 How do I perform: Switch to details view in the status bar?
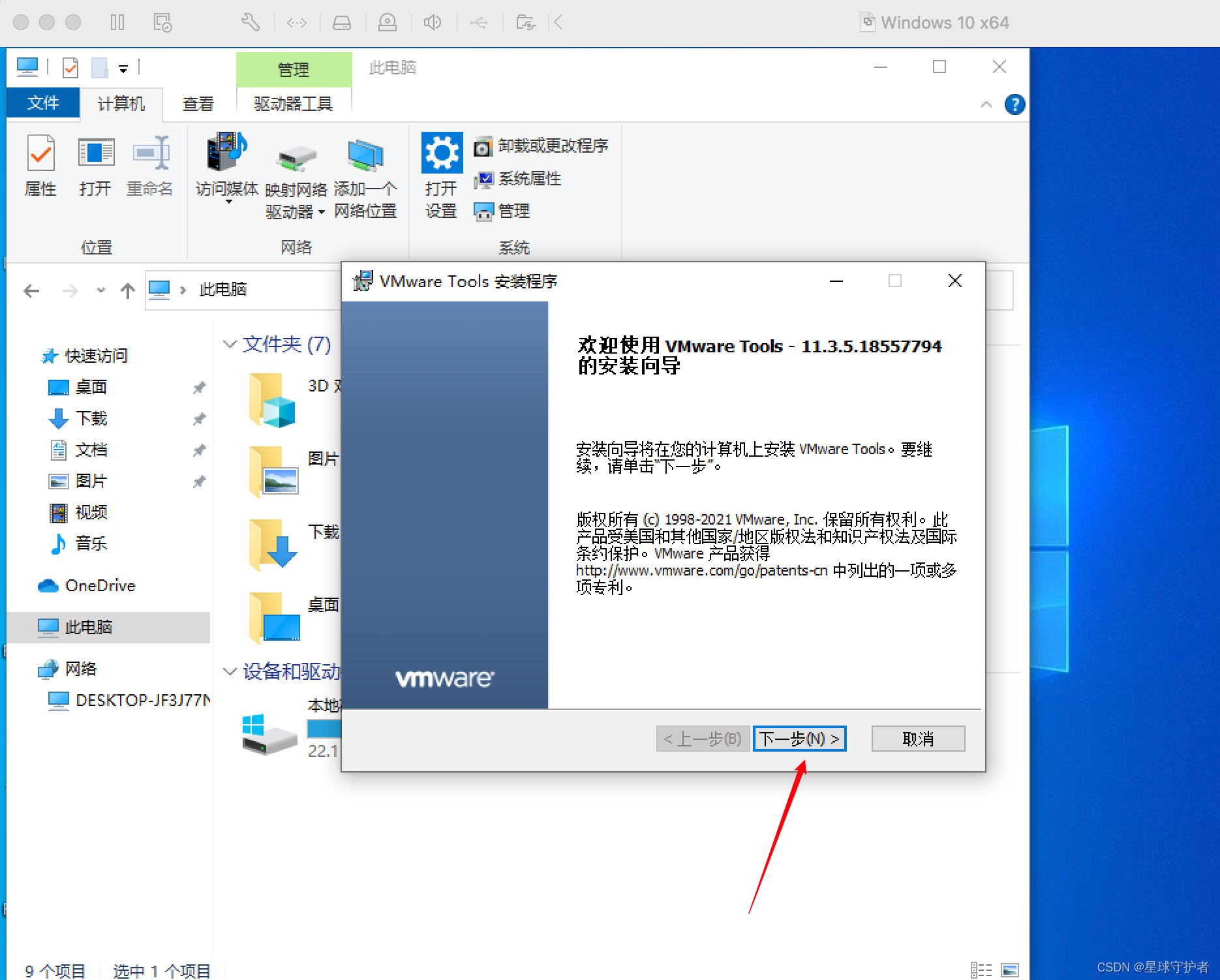click(981, 970)
